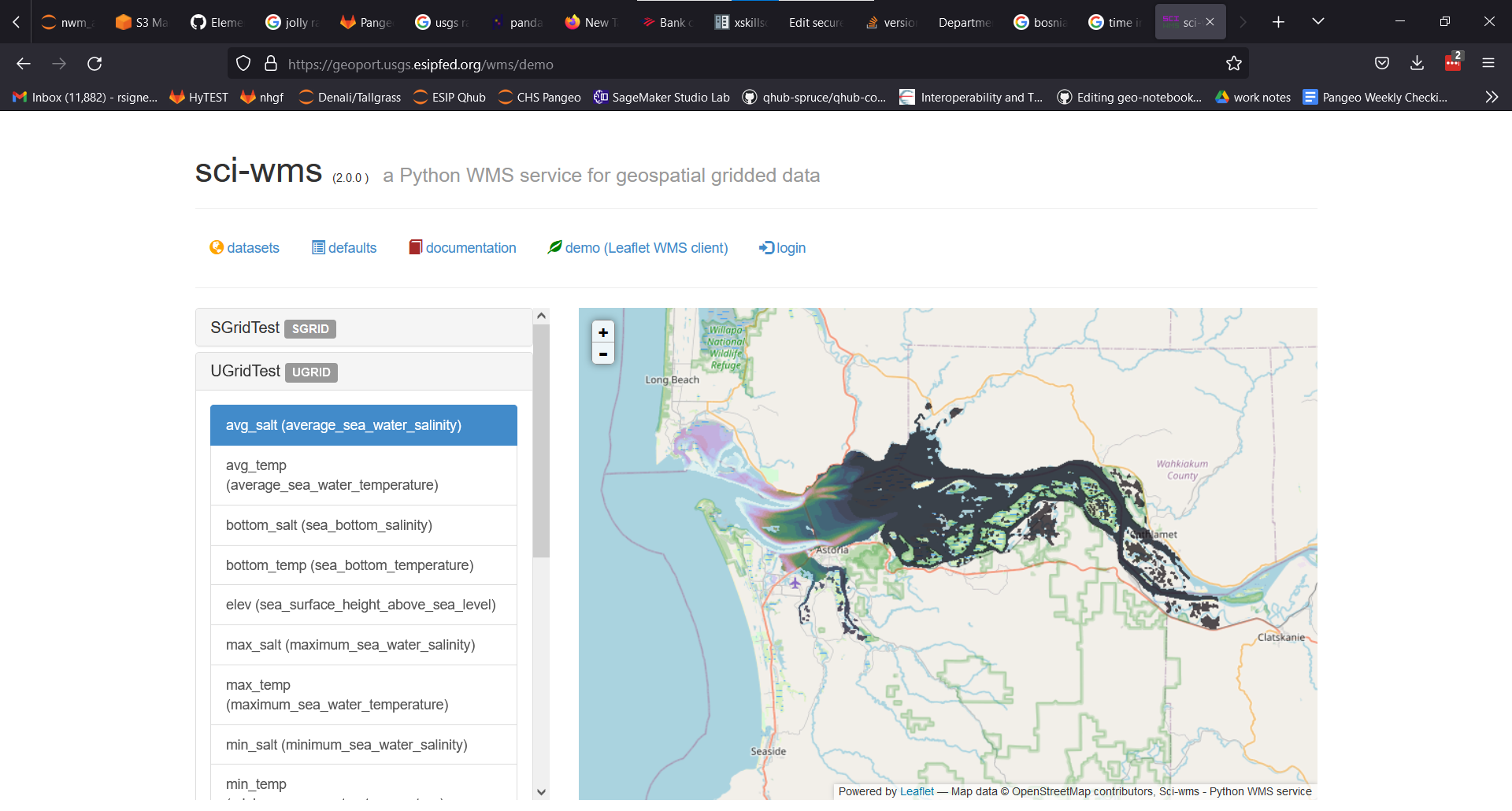Click the green leaf icon by demo link

[x=555, y=247]
